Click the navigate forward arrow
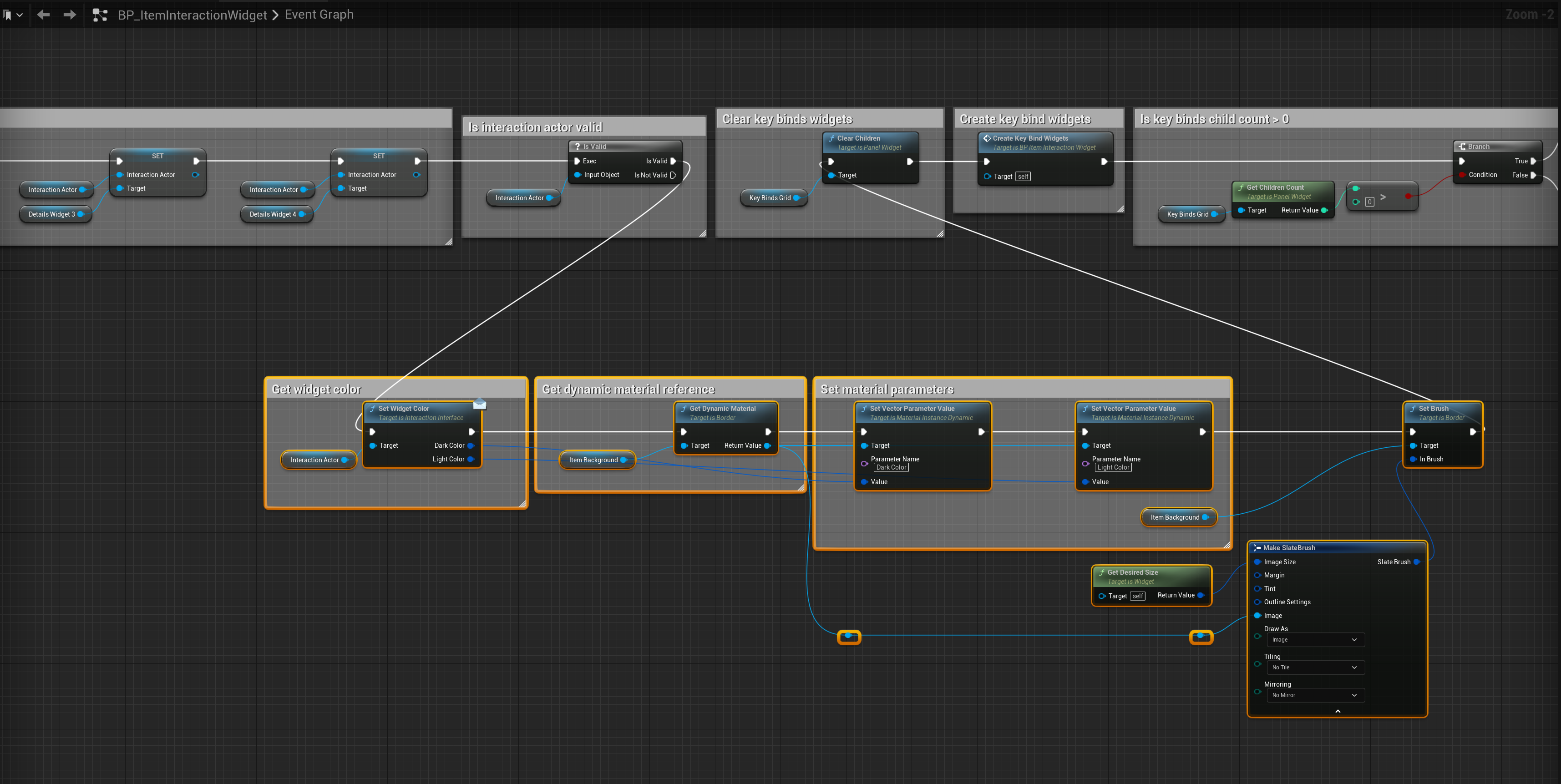 pyautogui.click(x=70, y=15)
